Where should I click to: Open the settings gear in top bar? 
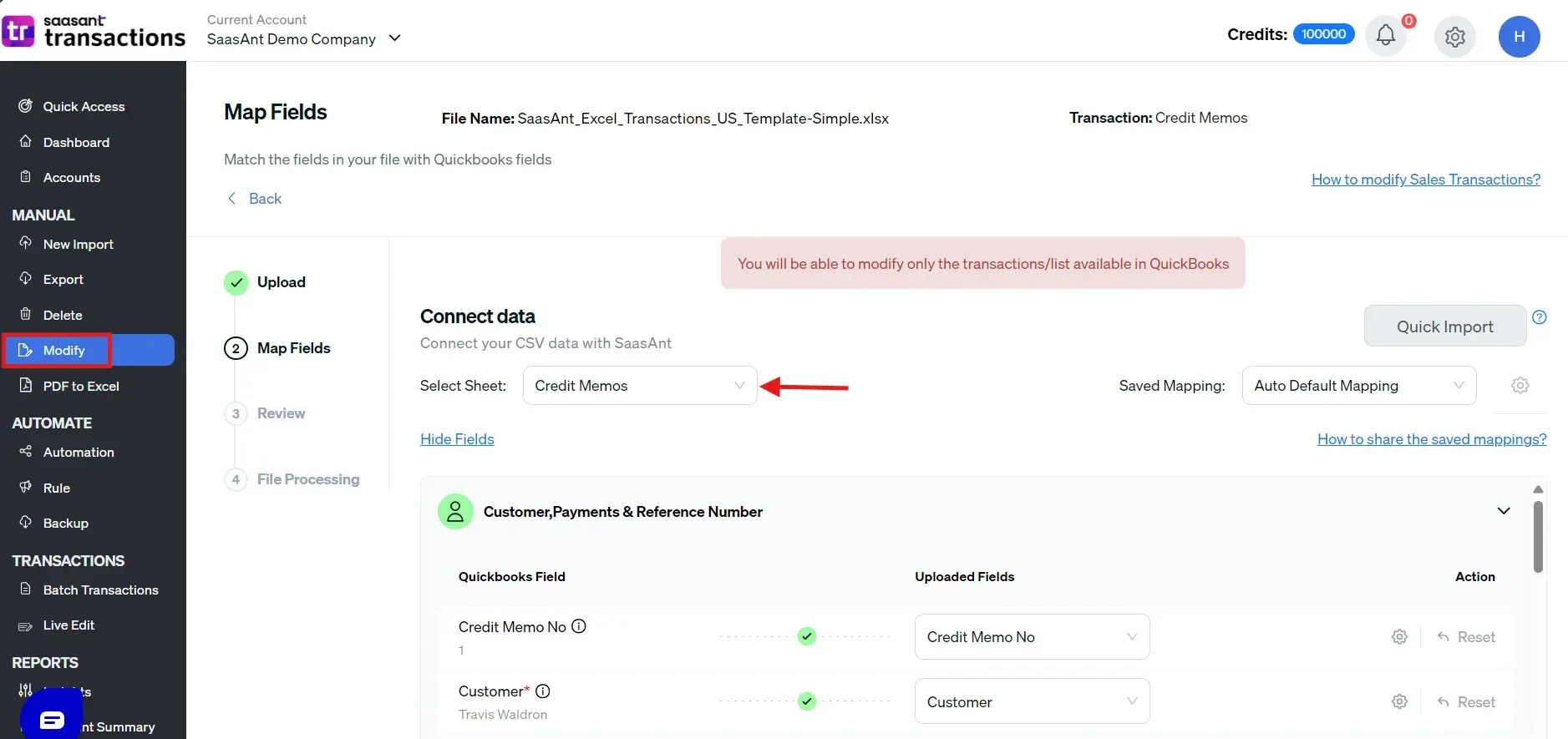[x=1455, y=37]
